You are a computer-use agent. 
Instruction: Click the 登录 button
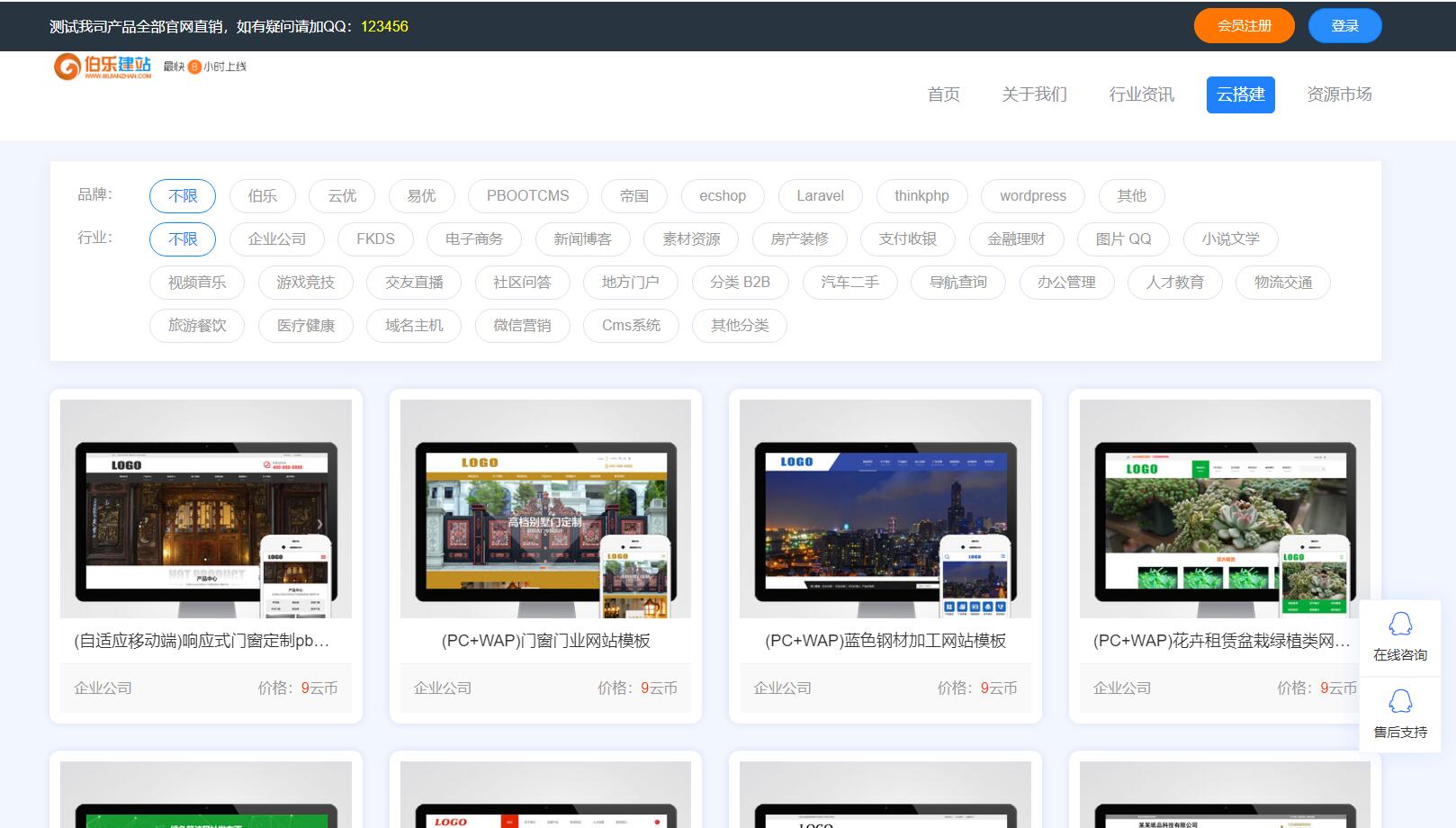click(x=1344, y=26)
